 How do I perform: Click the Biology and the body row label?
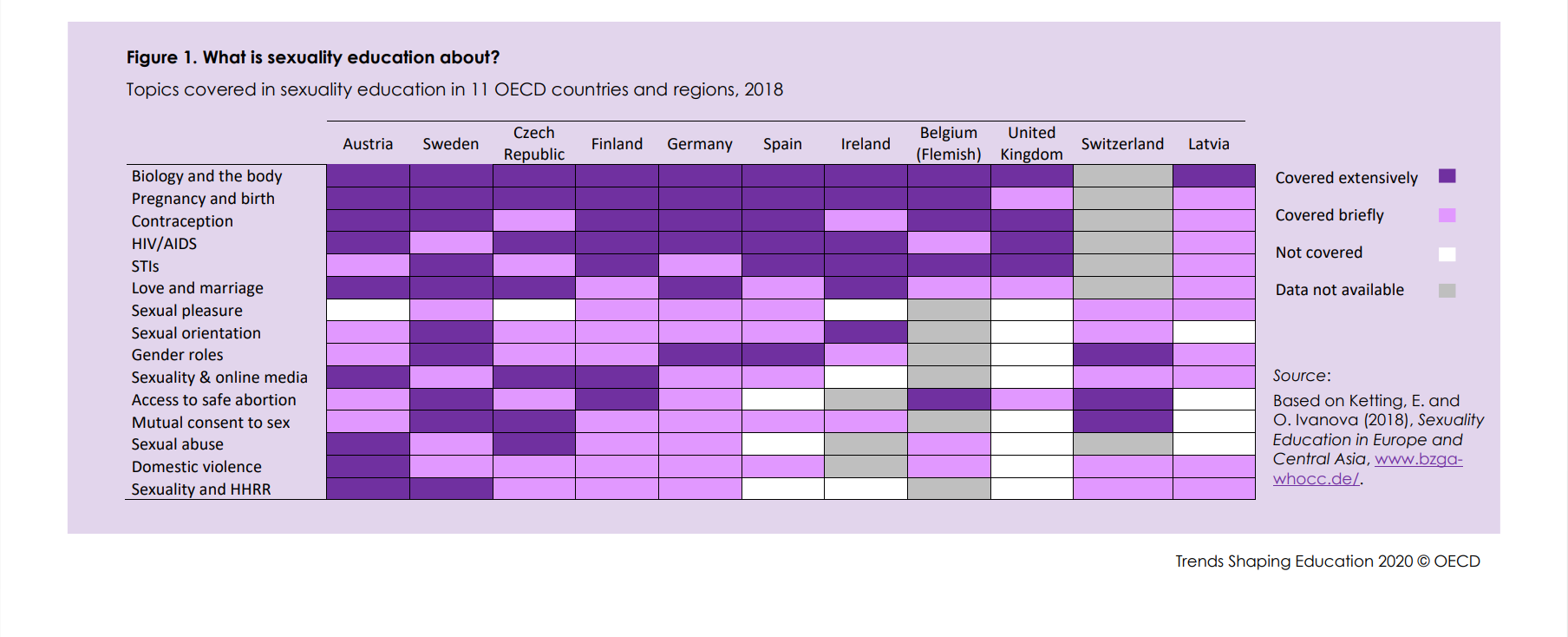206,176
